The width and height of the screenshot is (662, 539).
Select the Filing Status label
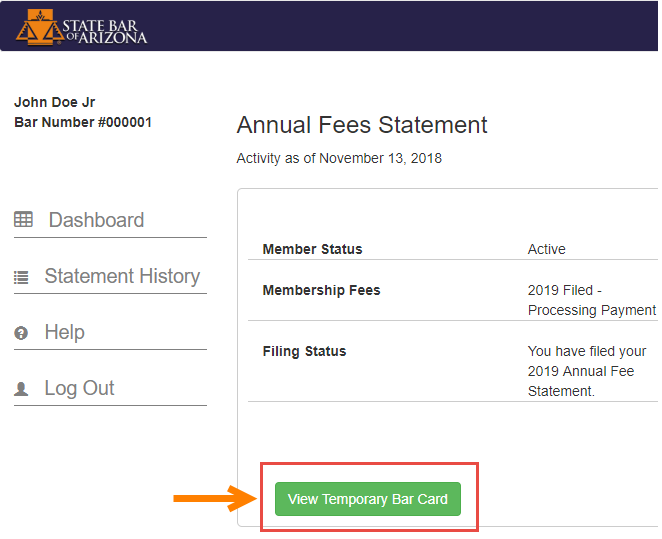tap(304, 351)
